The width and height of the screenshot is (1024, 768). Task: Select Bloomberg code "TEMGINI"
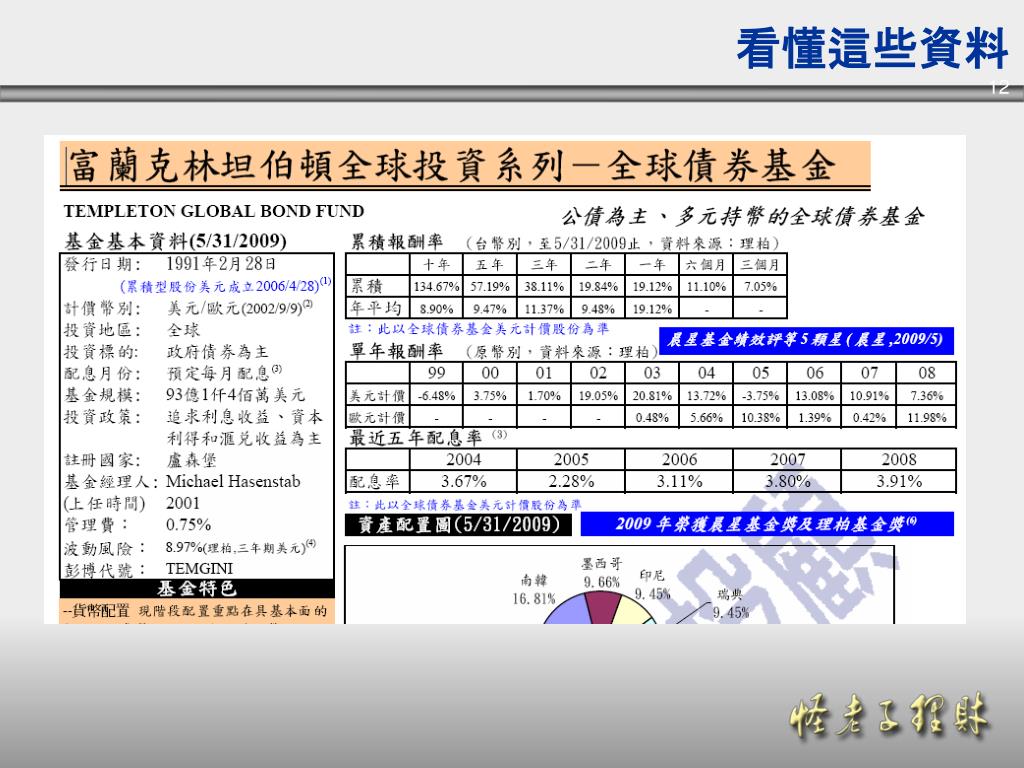click(x=199, y=568)
